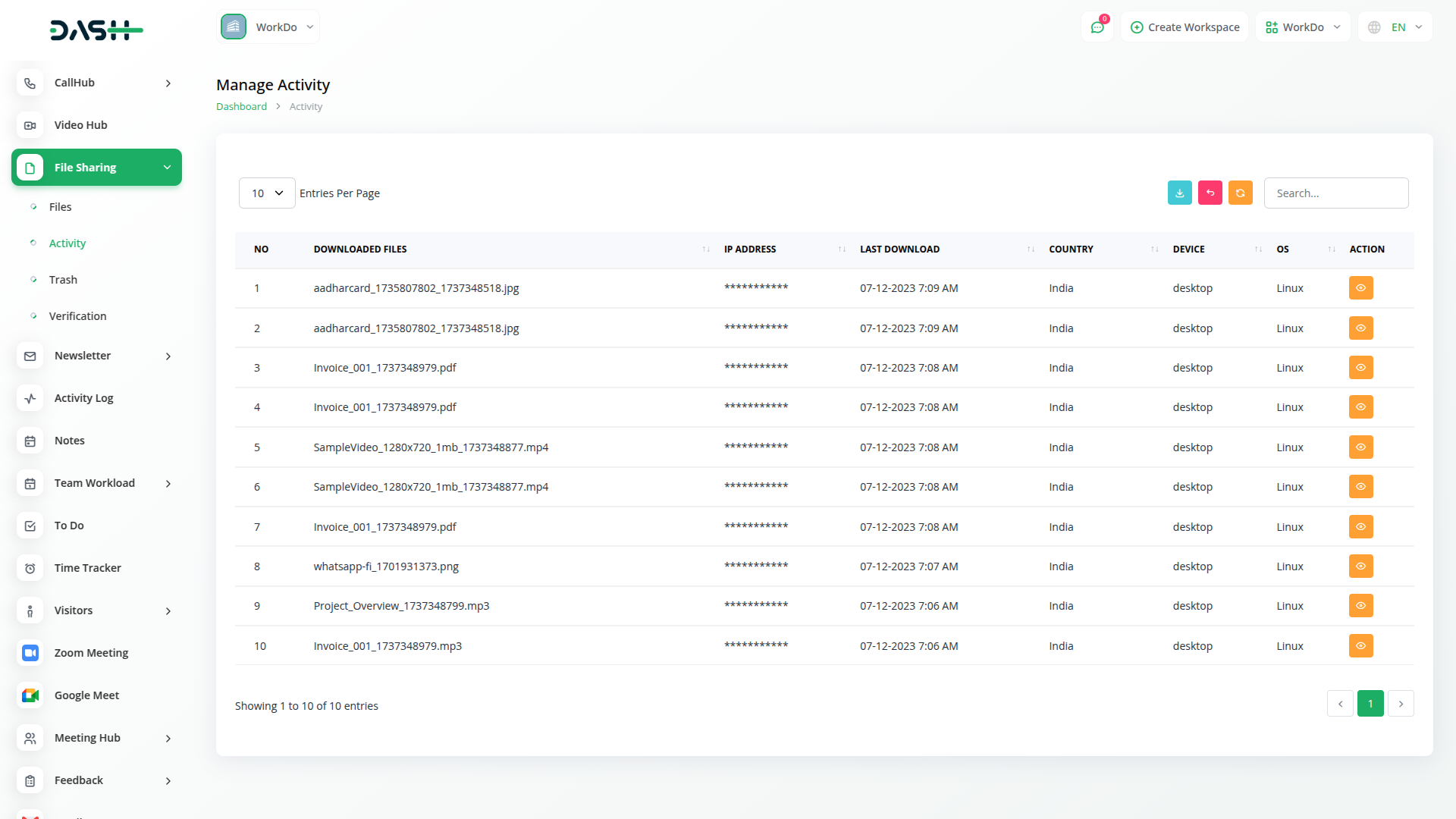1456x819 pixels.
Task: Select Trash under File Sharing
Action: pyautogui.click(x=63, y=280)
